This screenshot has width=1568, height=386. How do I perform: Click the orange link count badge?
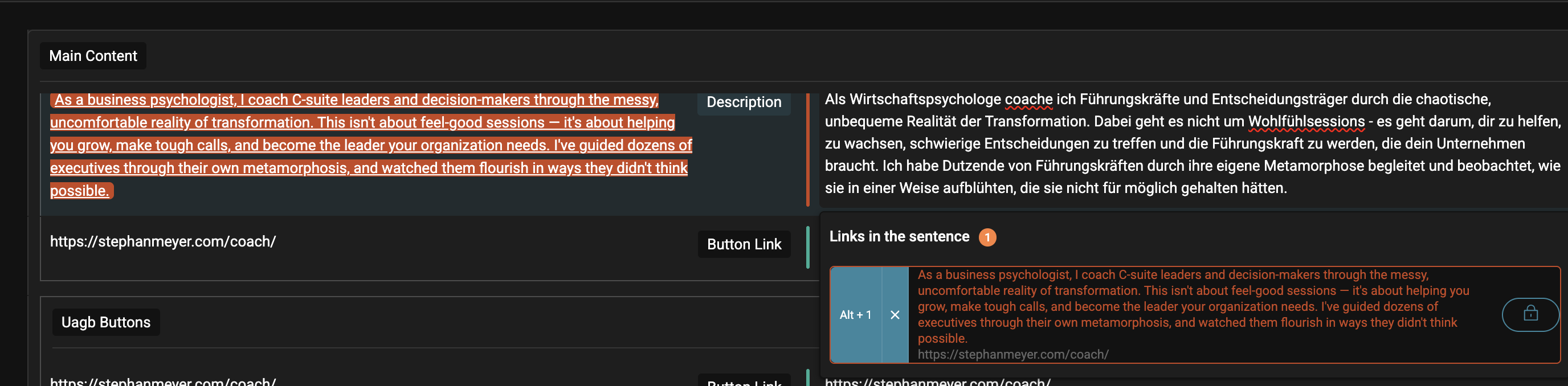(987, 237)
